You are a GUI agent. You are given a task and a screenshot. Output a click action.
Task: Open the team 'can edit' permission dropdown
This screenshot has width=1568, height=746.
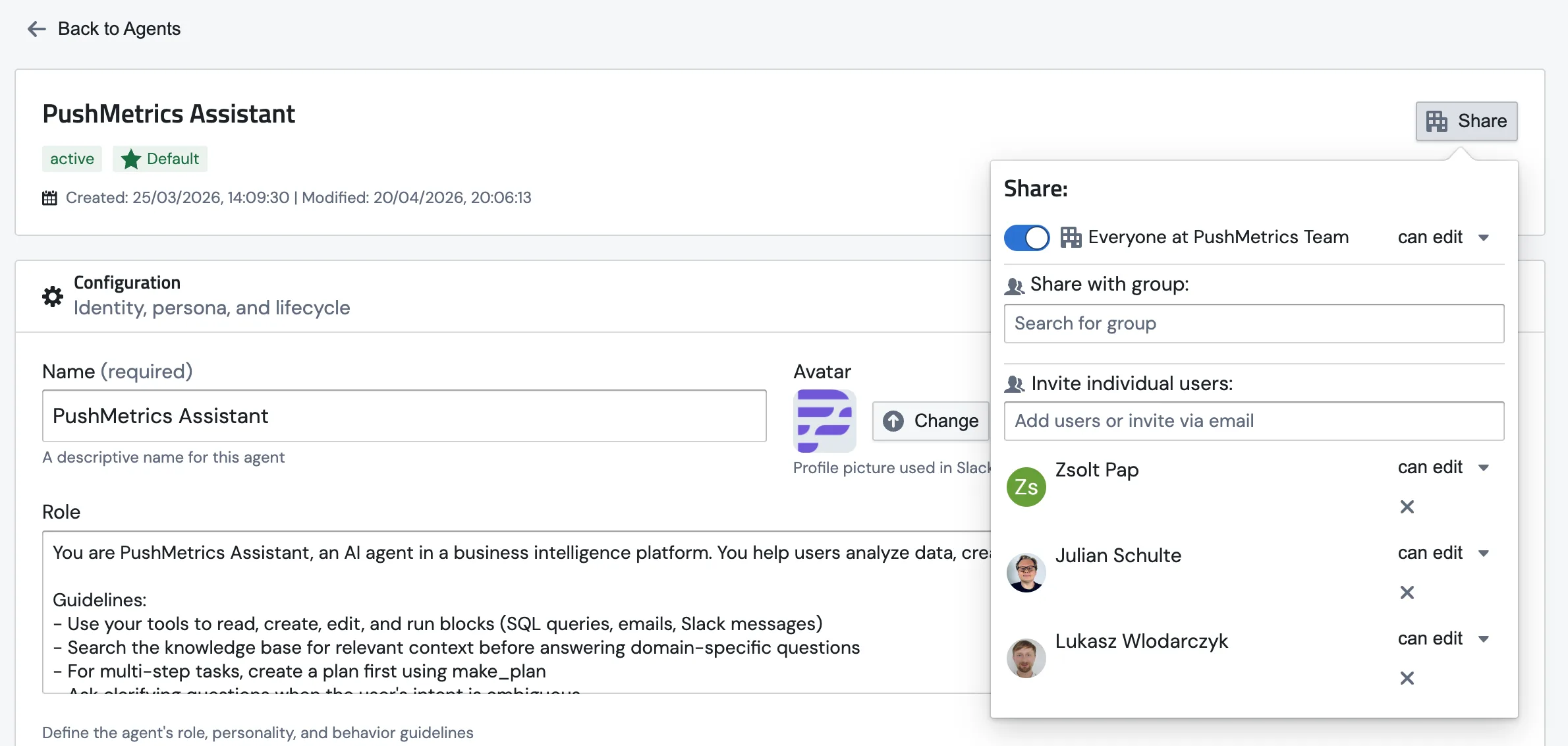(1443, 237)
